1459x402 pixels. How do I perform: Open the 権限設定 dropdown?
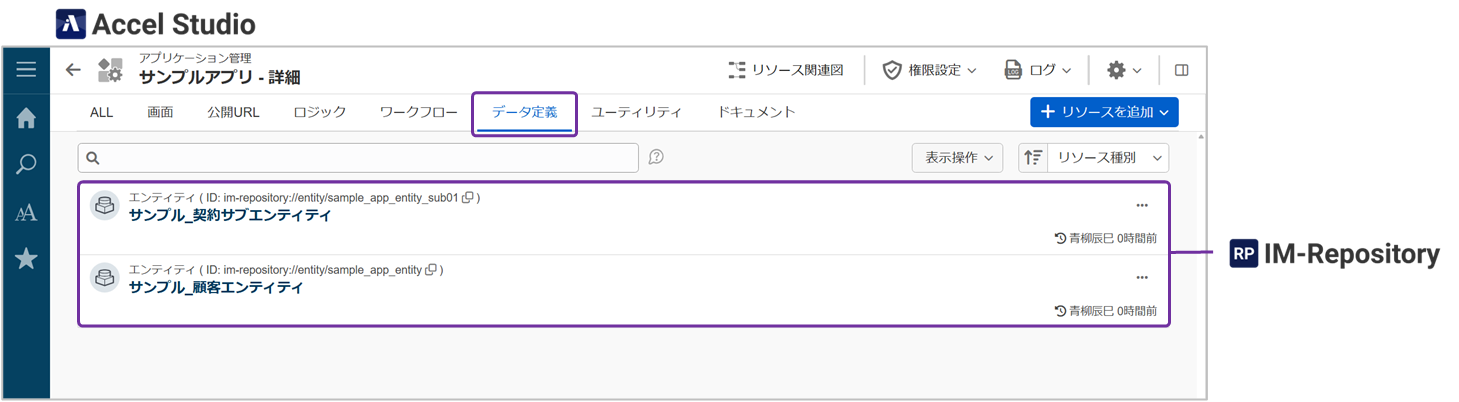[x=929, y=70]
